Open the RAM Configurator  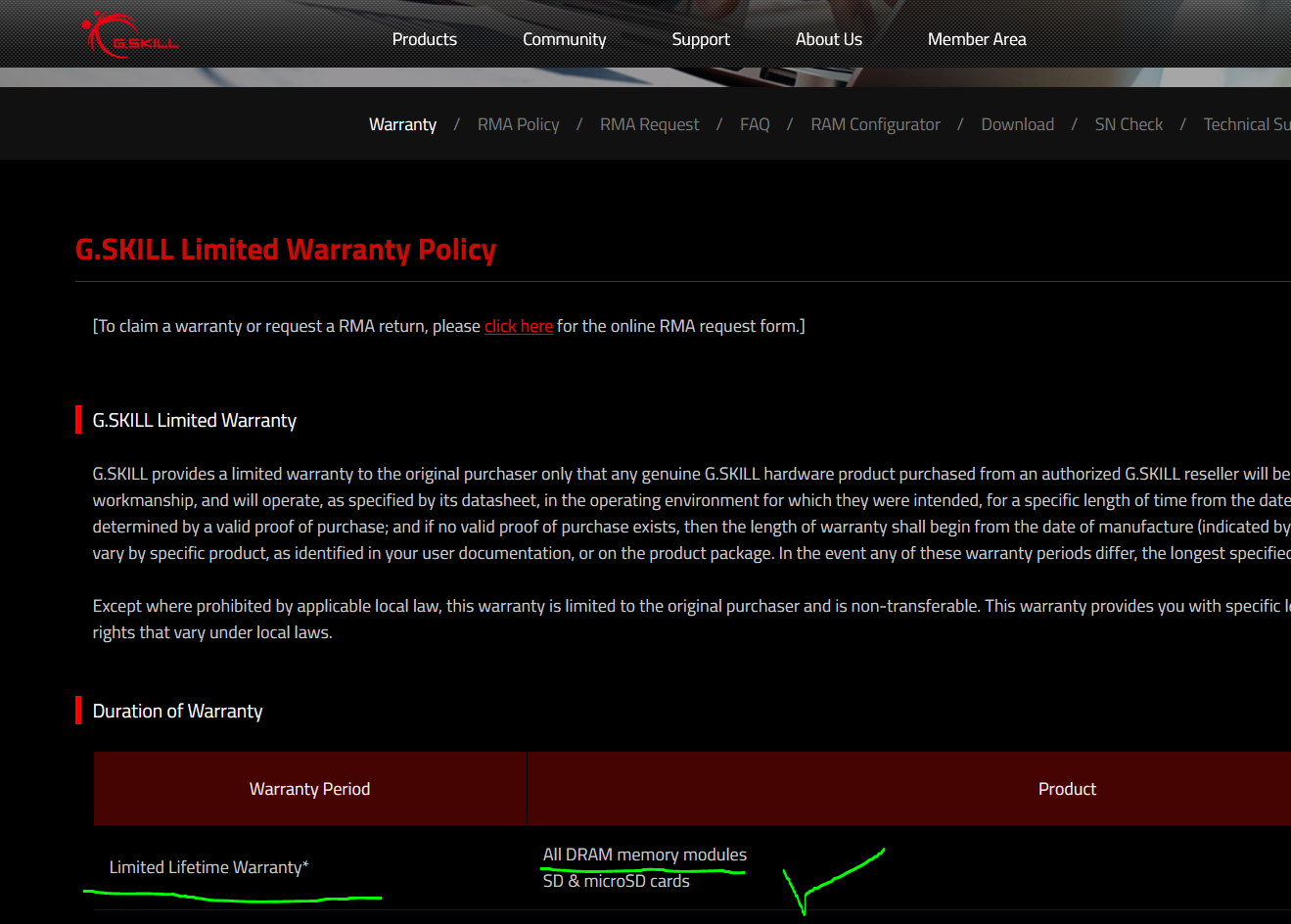[875, 124]
